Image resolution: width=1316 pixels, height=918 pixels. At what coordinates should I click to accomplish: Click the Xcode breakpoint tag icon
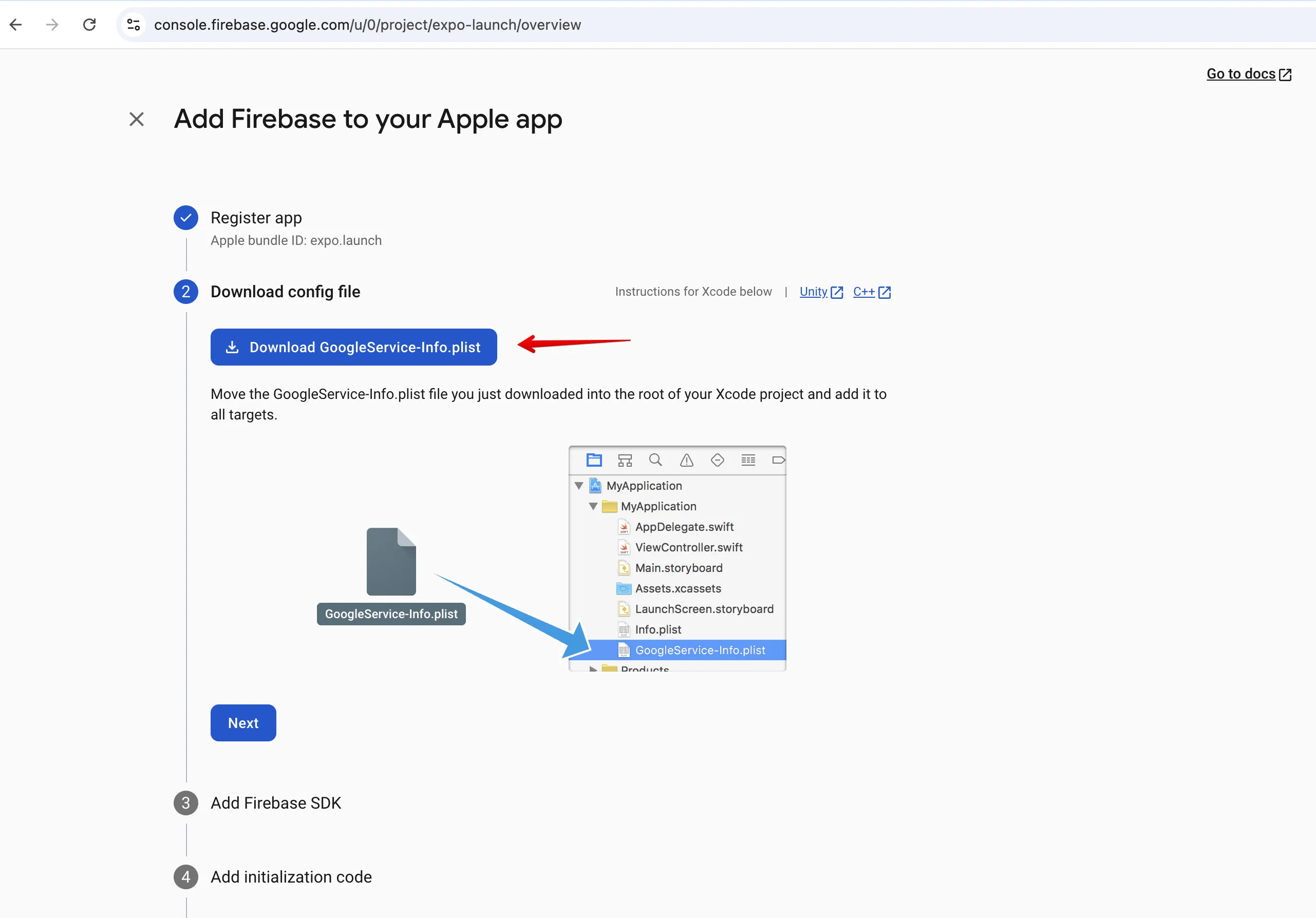779,460
